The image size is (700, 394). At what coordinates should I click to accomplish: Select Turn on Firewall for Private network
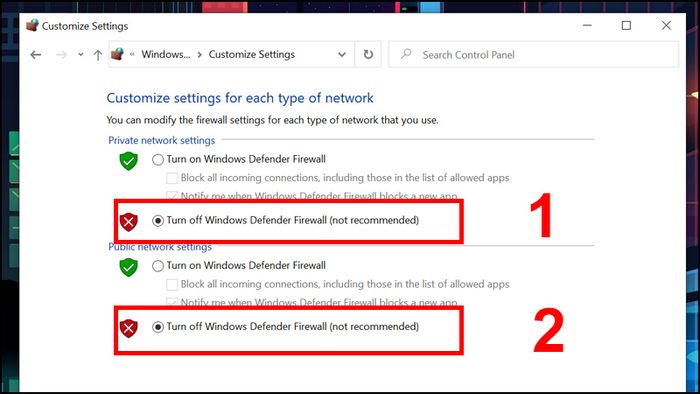[158, 160]
